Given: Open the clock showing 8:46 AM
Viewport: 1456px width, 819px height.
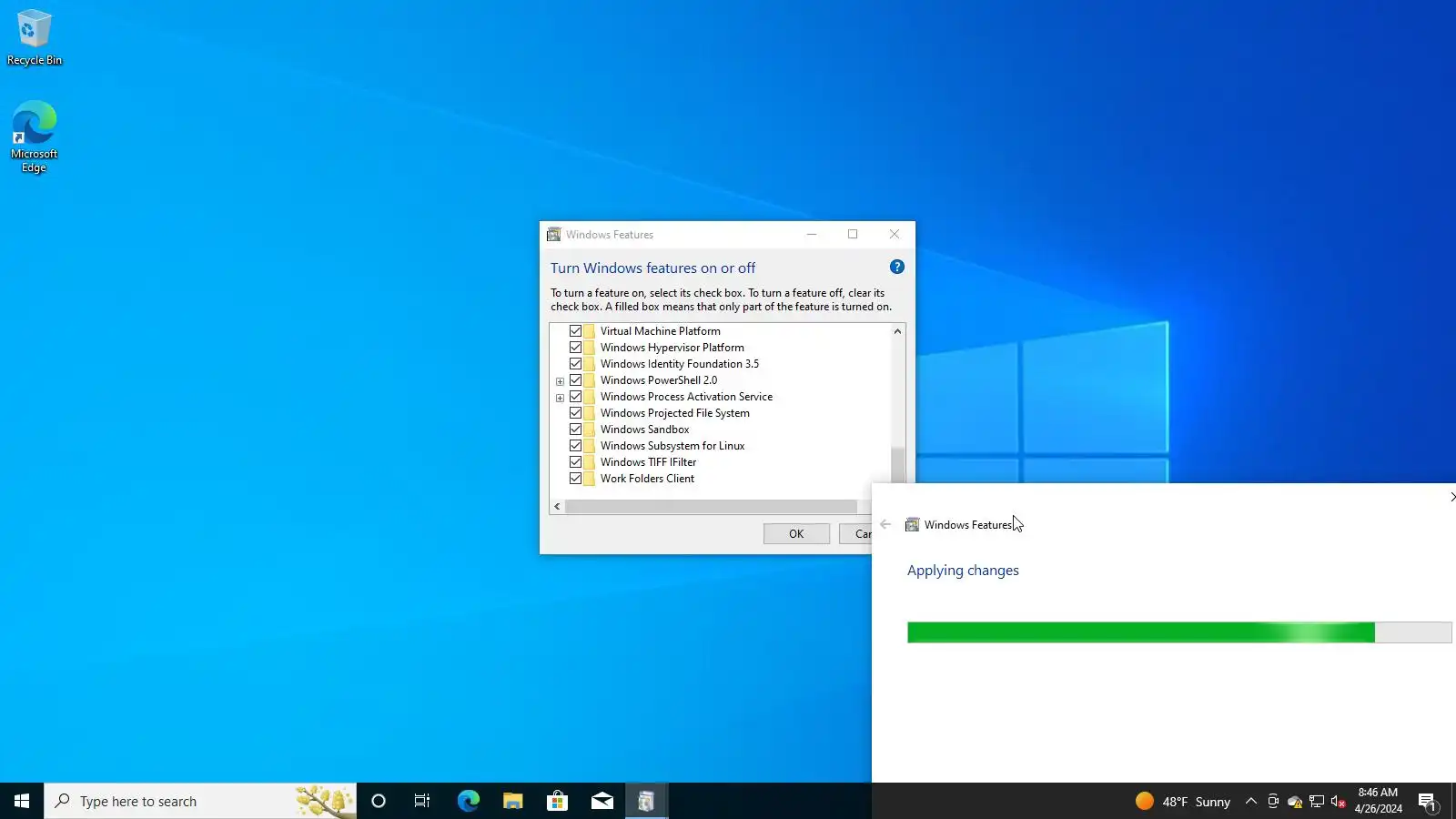Looking at the screenshot, I should (x=1378, y=801).
